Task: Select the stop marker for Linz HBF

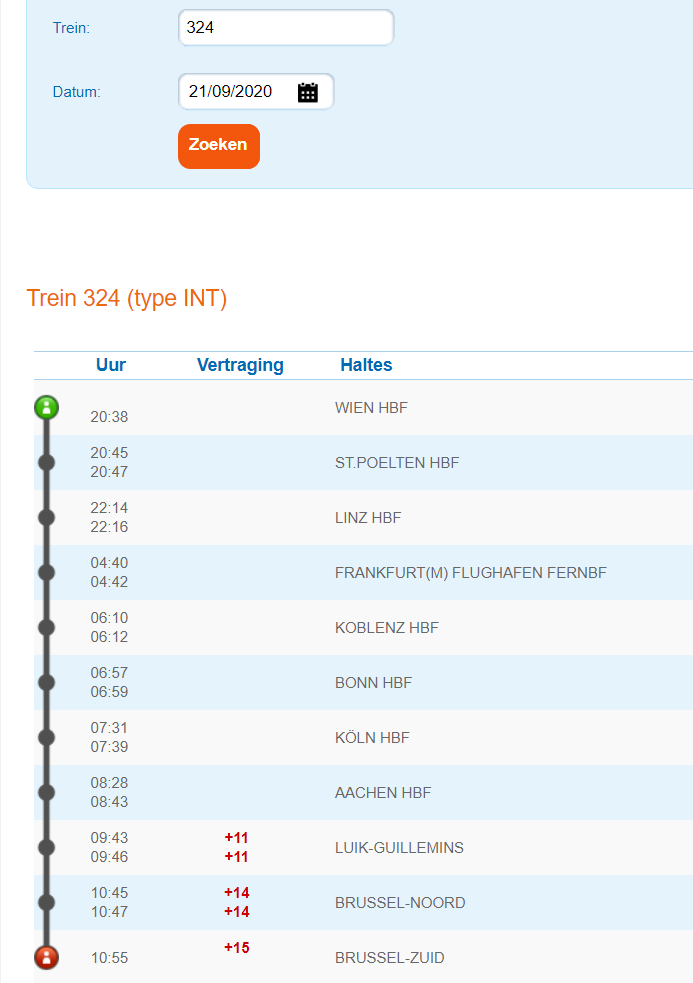Action: pos(46,517)
